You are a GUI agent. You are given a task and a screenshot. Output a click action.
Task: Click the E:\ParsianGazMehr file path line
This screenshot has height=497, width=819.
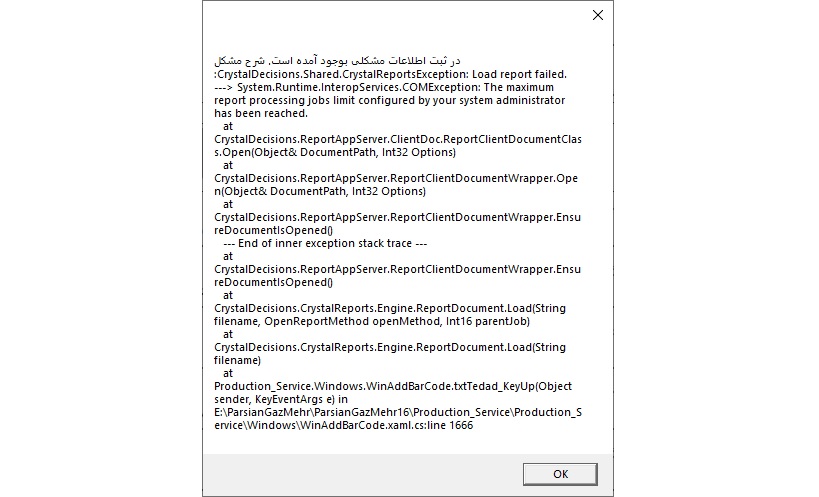397,412
